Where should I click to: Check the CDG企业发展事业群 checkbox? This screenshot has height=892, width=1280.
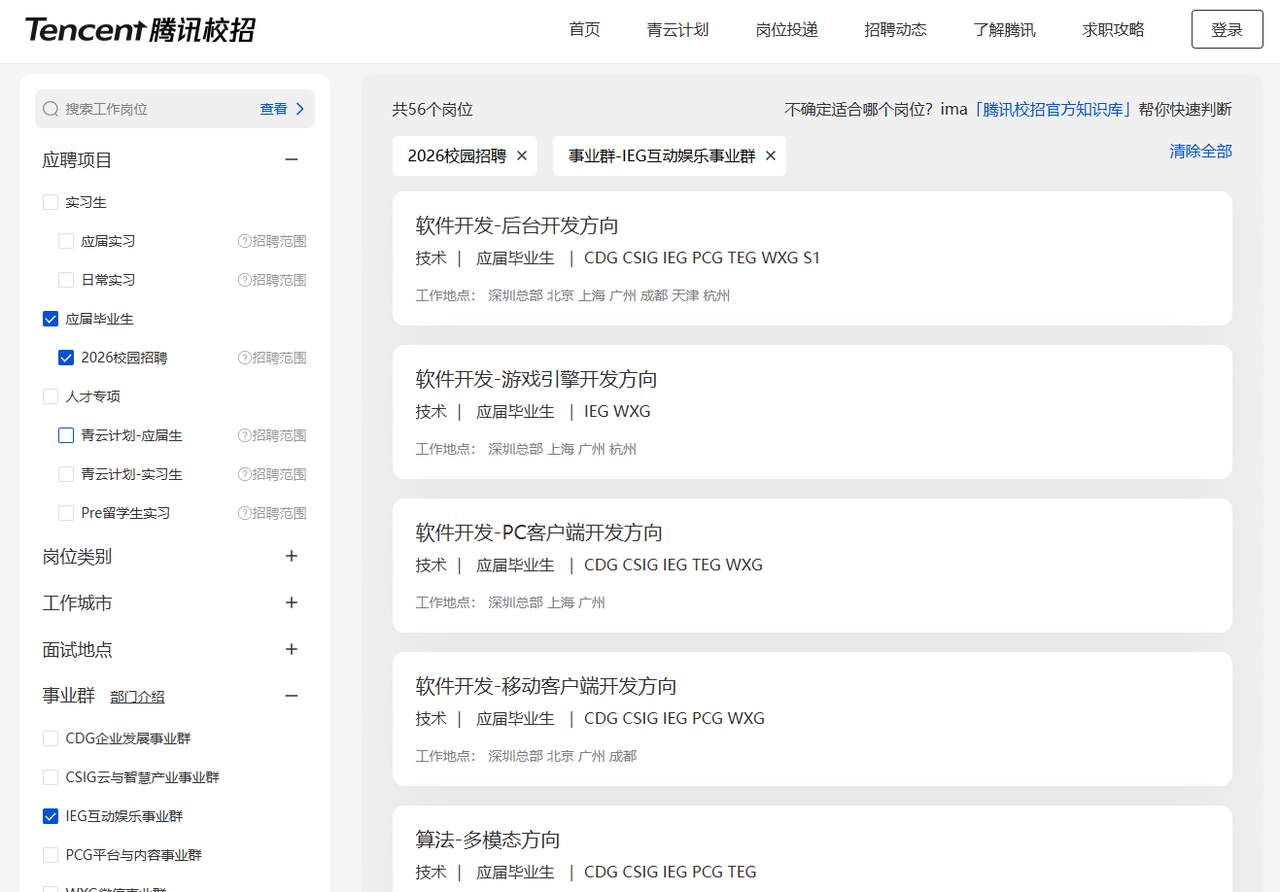pyautogui.click(x=51, y=739)
